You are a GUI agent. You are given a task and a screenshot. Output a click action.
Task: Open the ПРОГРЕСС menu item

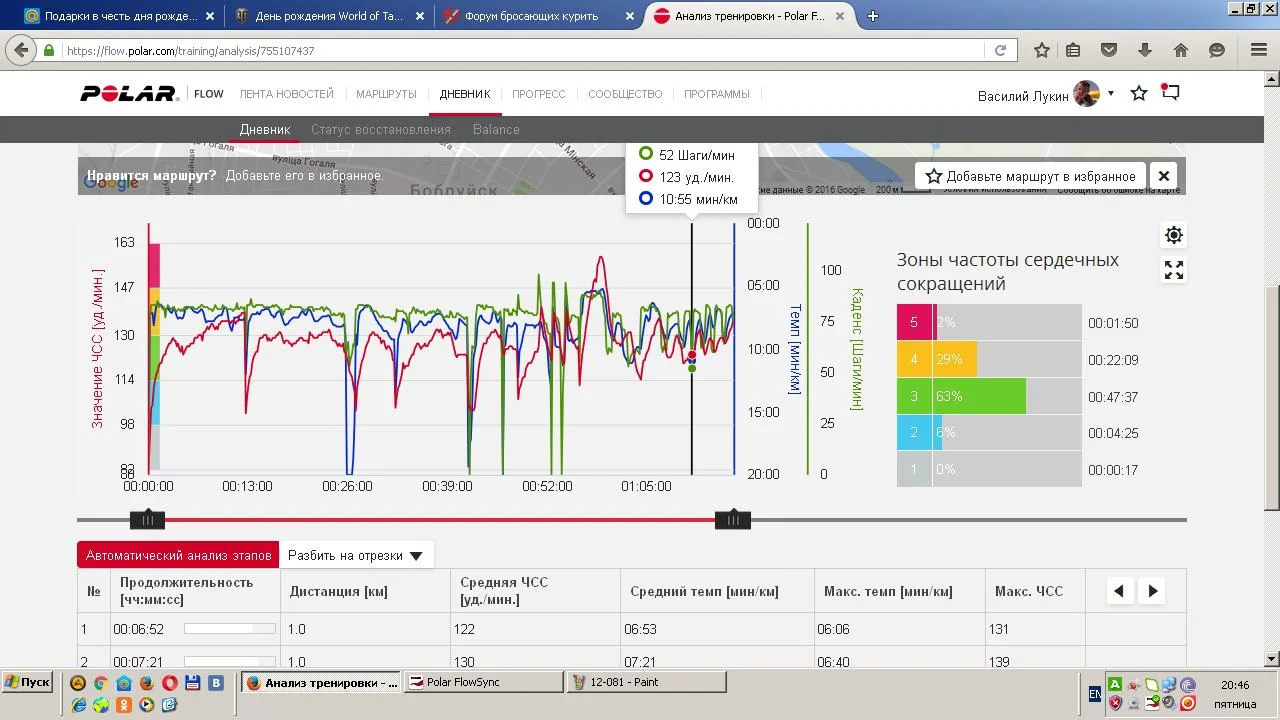tap(538, 94)
